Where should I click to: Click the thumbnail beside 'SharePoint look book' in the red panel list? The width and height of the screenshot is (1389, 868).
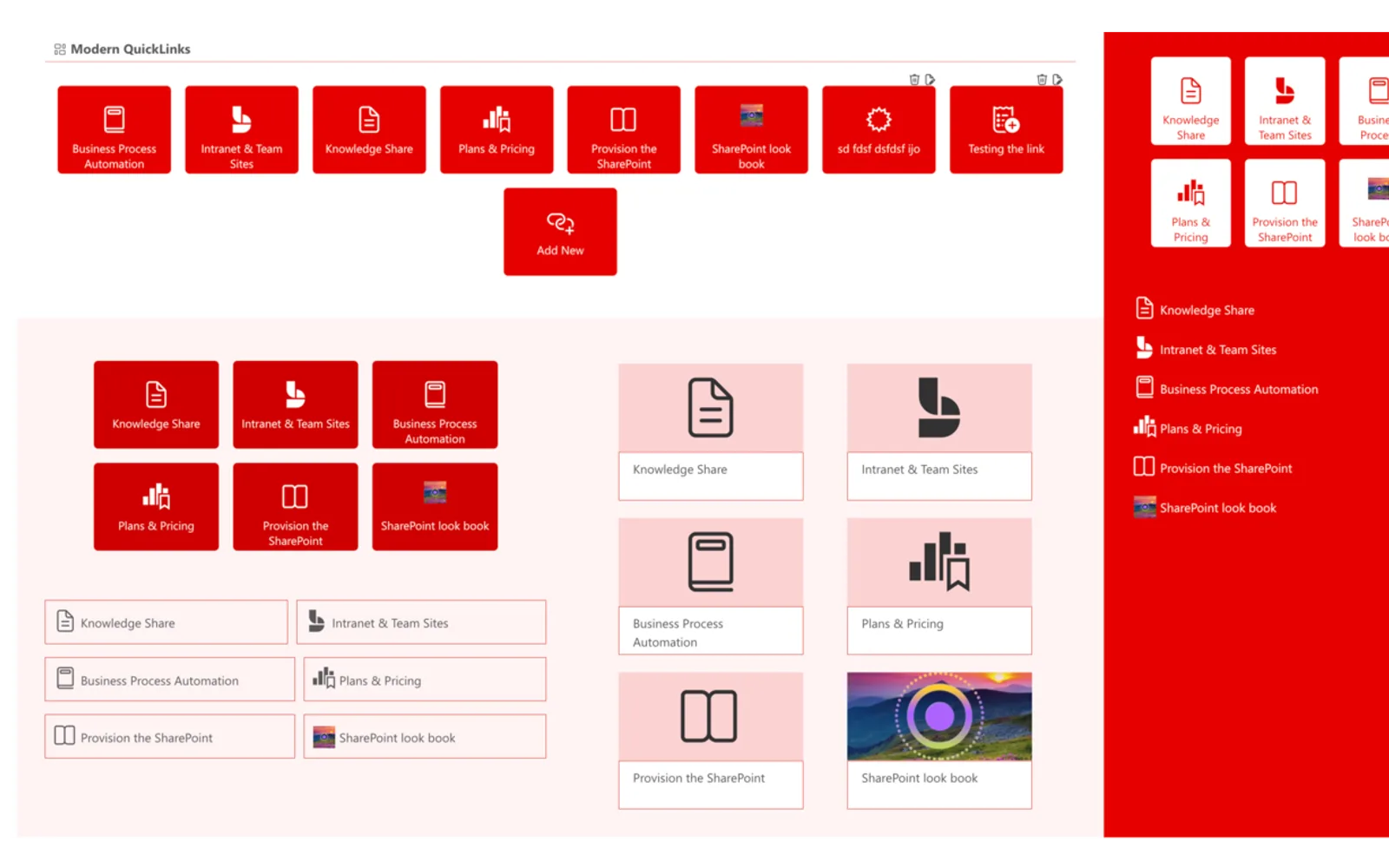tap(1144, 506)
